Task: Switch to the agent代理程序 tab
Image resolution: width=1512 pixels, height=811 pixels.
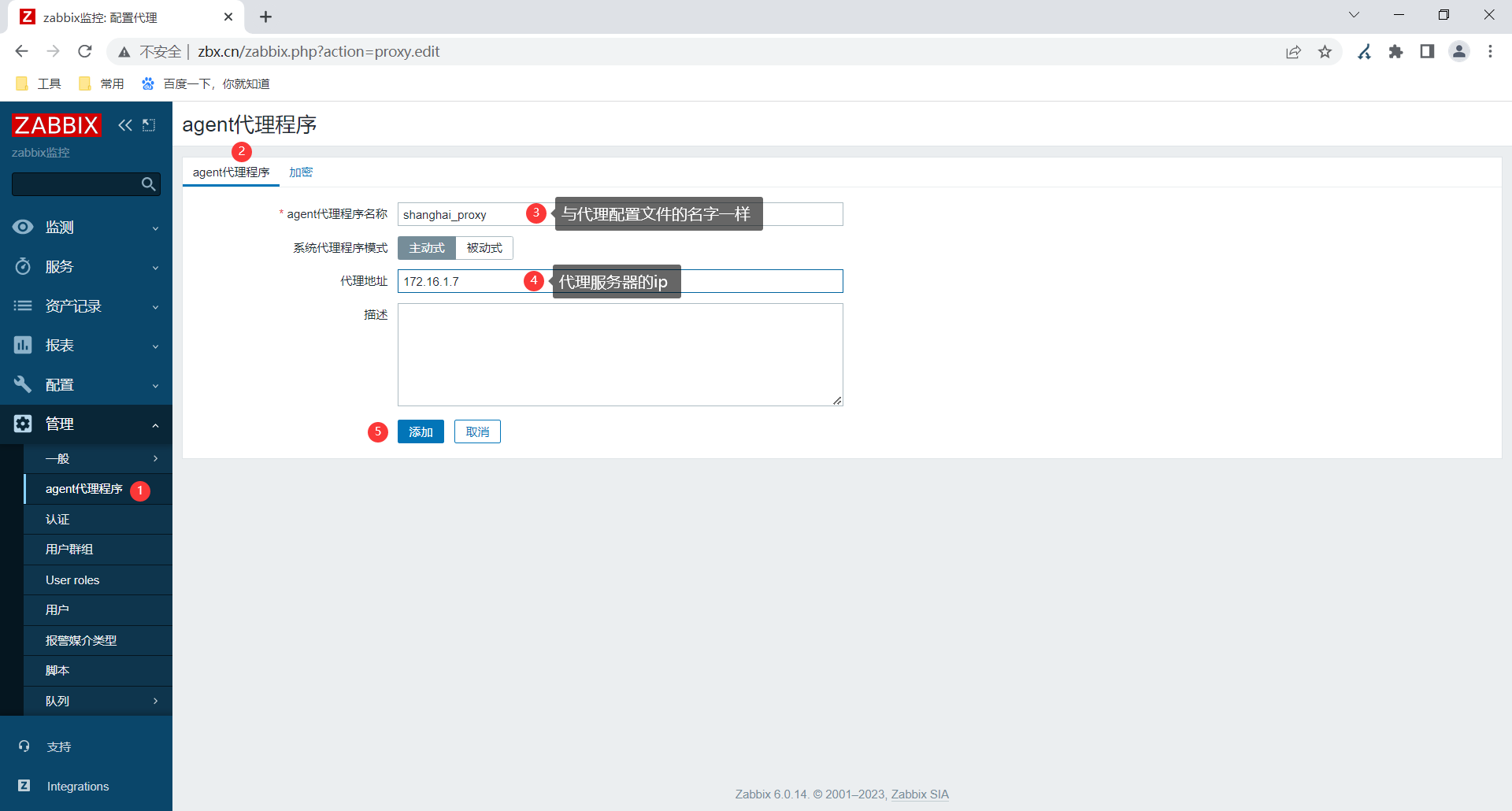Action: (x=231, y=172)
